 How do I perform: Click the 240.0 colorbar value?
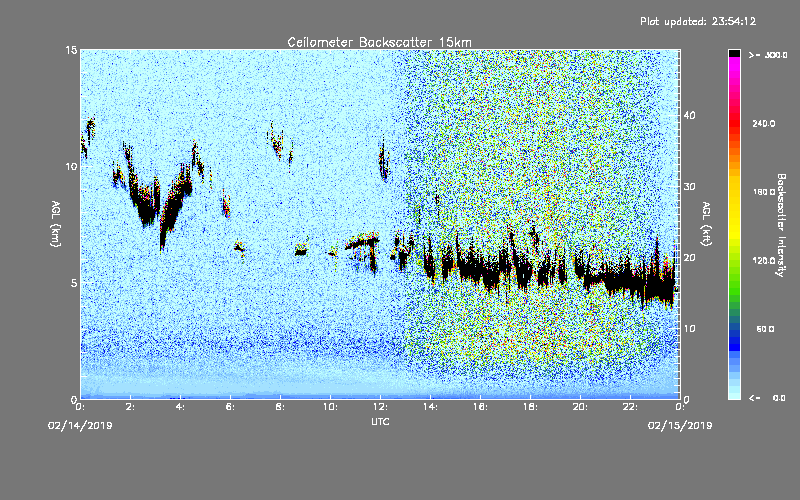(x=764, y=124)
